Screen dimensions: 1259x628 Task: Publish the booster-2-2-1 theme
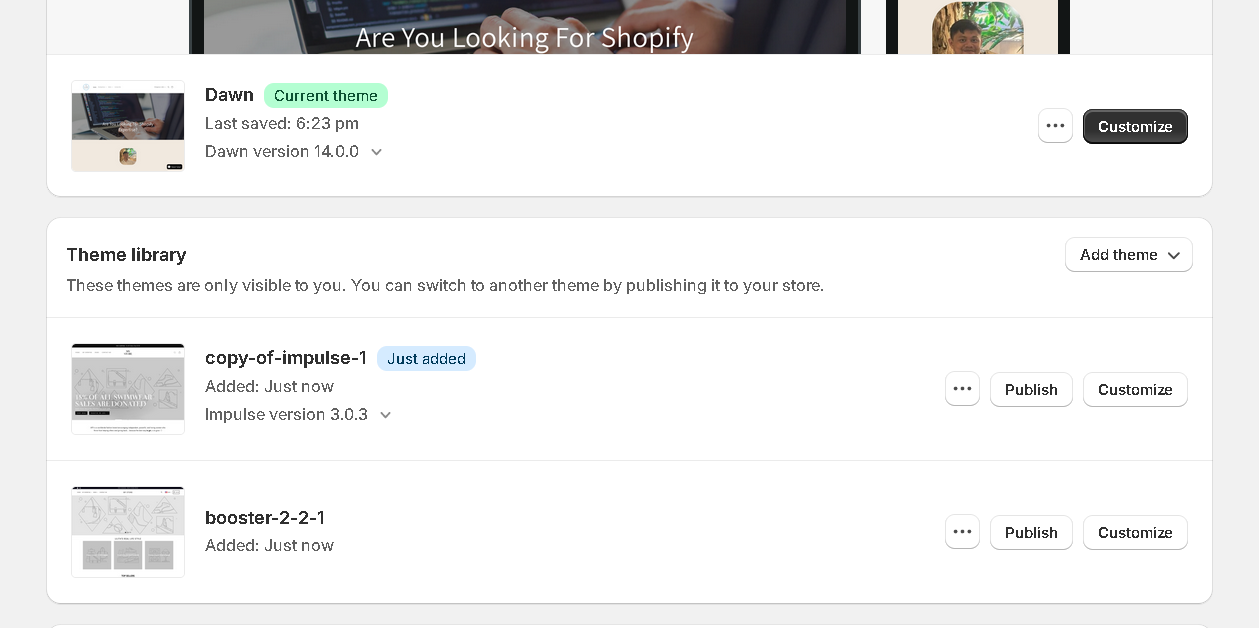1030,533
